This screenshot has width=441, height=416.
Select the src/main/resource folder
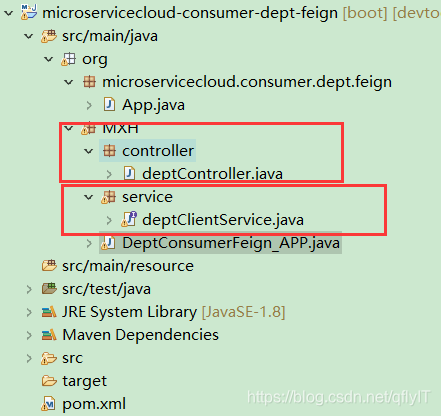[128, 266]
